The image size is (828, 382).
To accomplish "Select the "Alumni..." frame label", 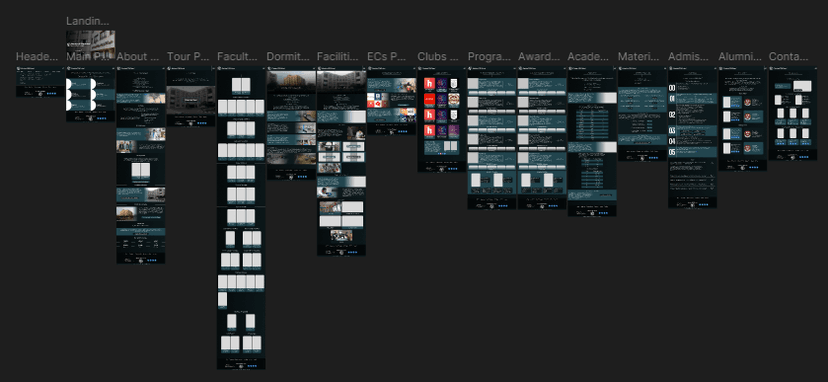I will point(739,57).
